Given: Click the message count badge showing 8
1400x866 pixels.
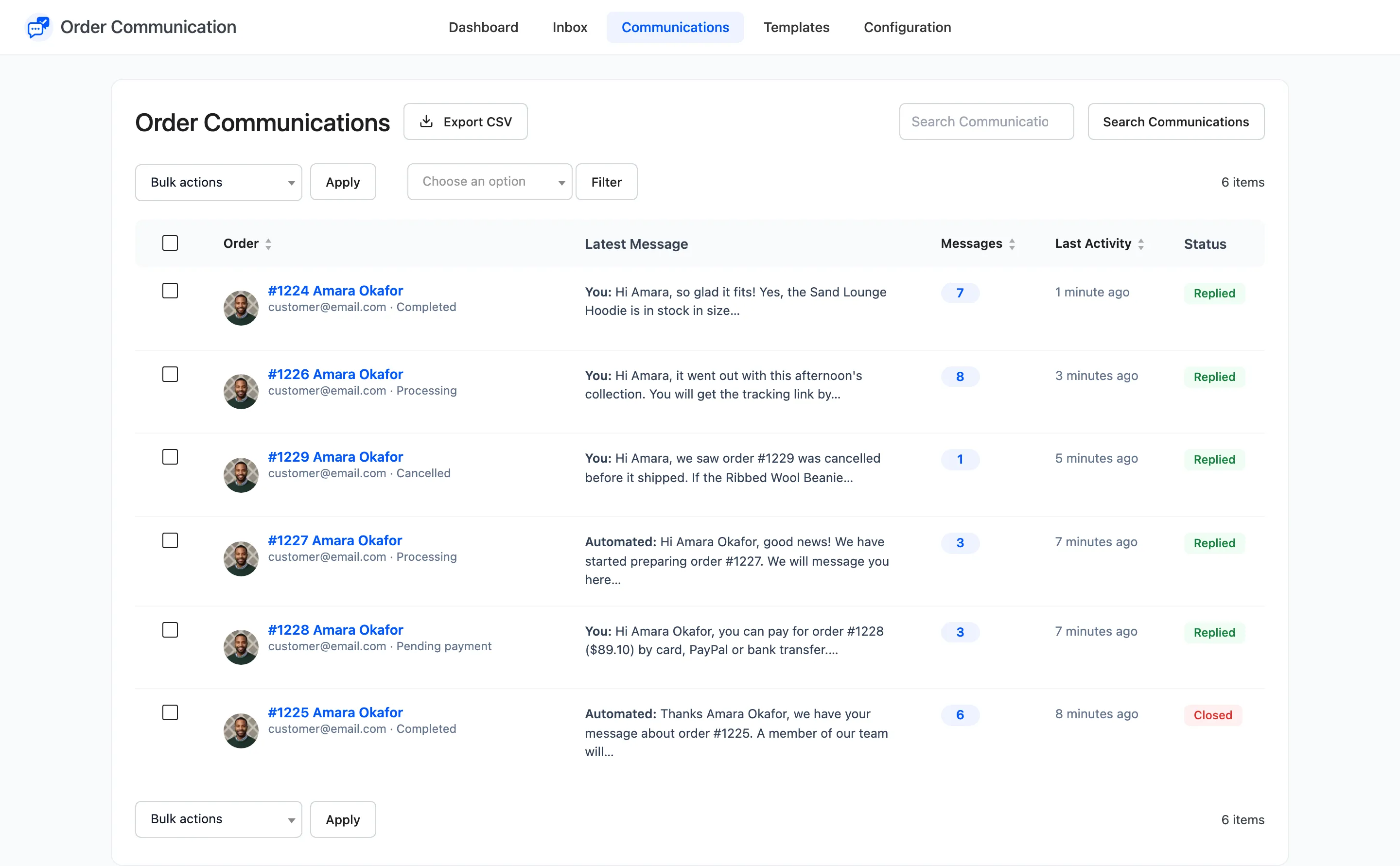Looking at the screenshot, I should tap(960, 376).
